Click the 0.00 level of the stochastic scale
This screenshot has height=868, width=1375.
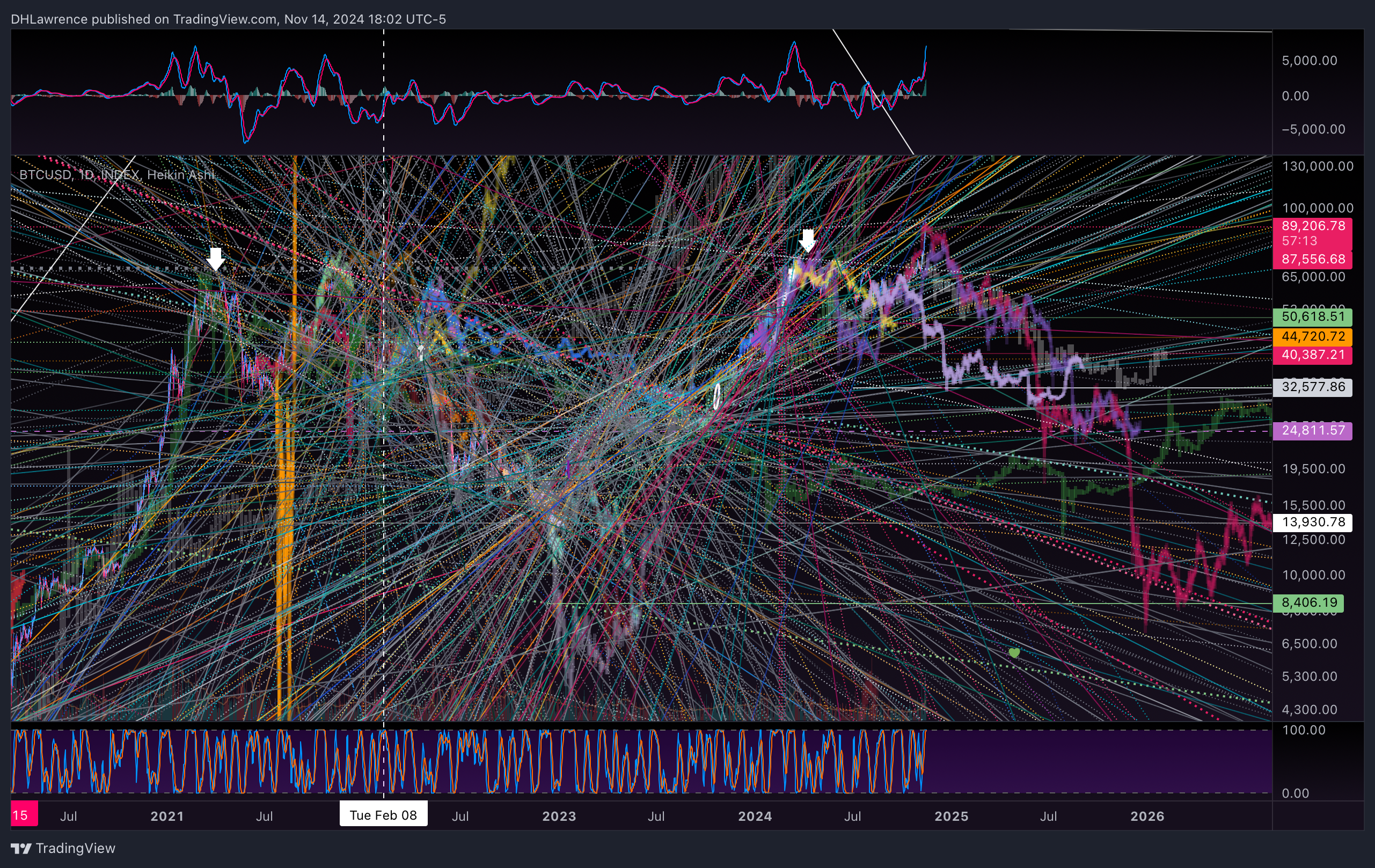coord(1295,793)
